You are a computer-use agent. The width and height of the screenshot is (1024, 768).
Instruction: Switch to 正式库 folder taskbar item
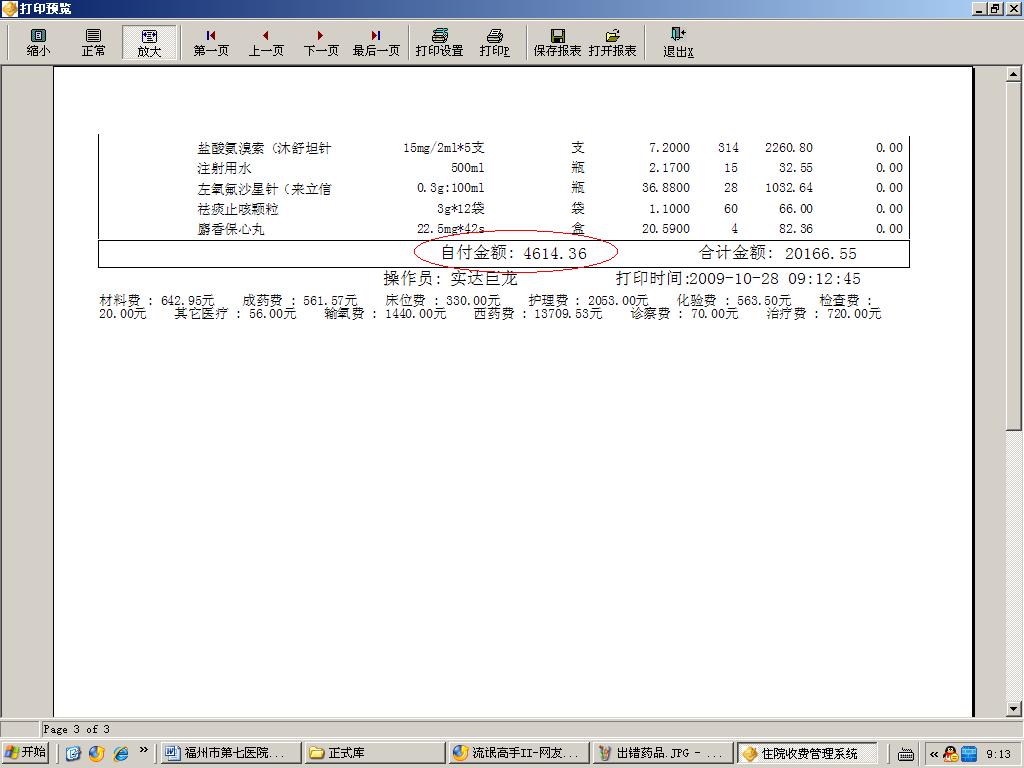pyautogui.click(x=375, y=753)
